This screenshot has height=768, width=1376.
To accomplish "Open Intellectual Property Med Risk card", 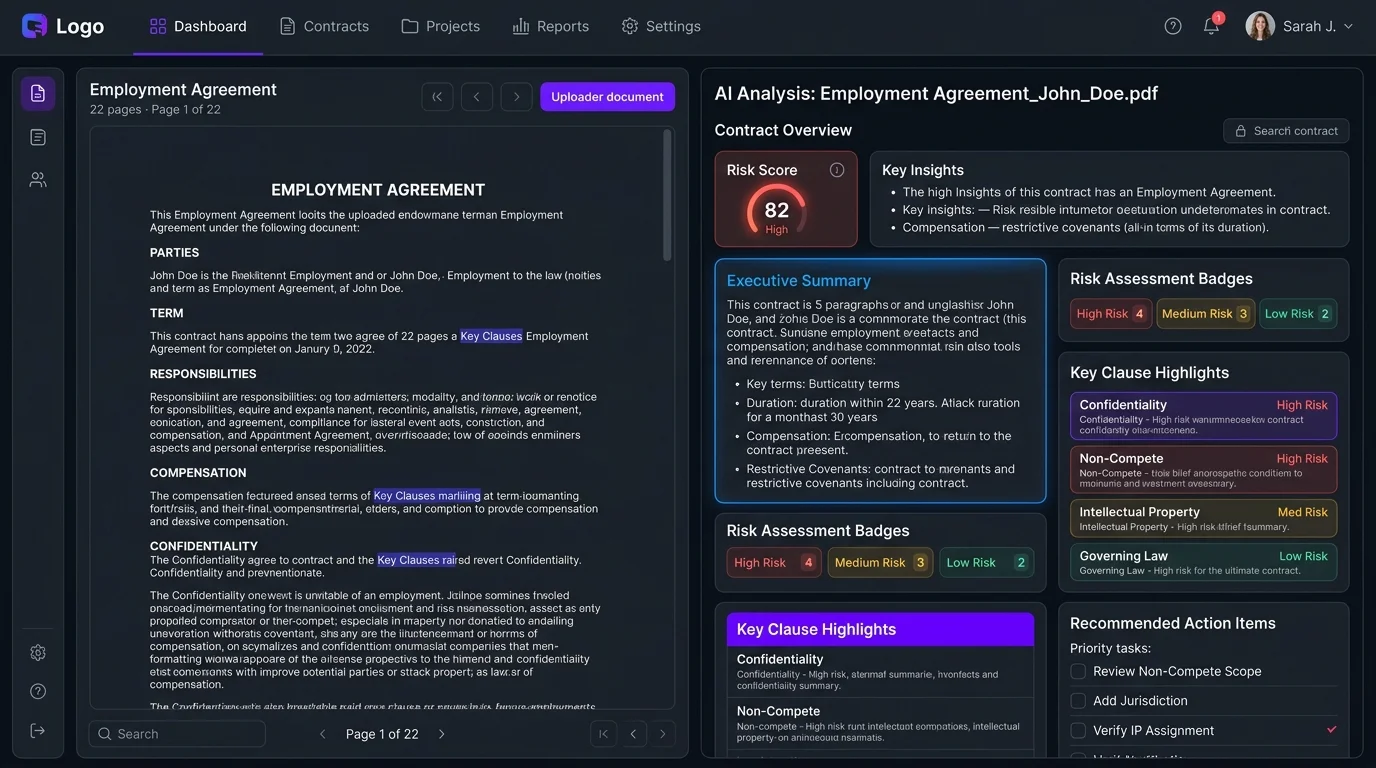I will (1203, 518).
